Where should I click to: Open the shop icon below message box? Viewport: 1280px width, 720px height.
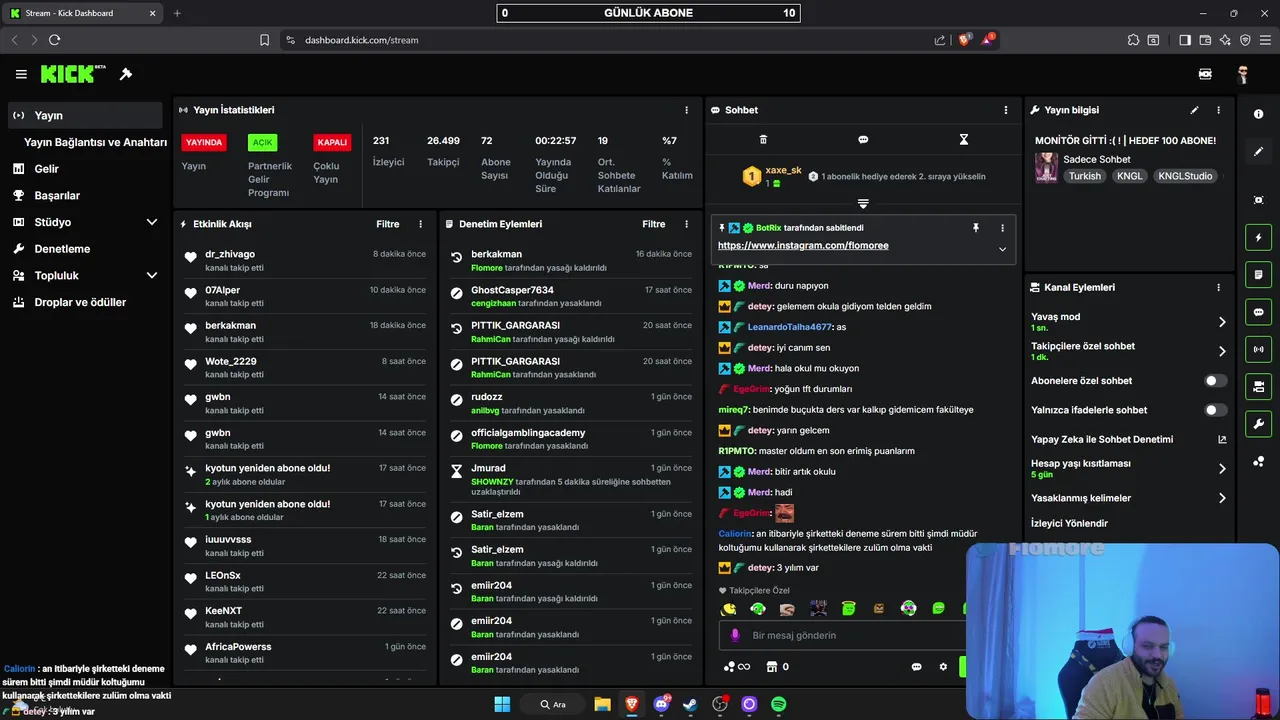point(777,667)
